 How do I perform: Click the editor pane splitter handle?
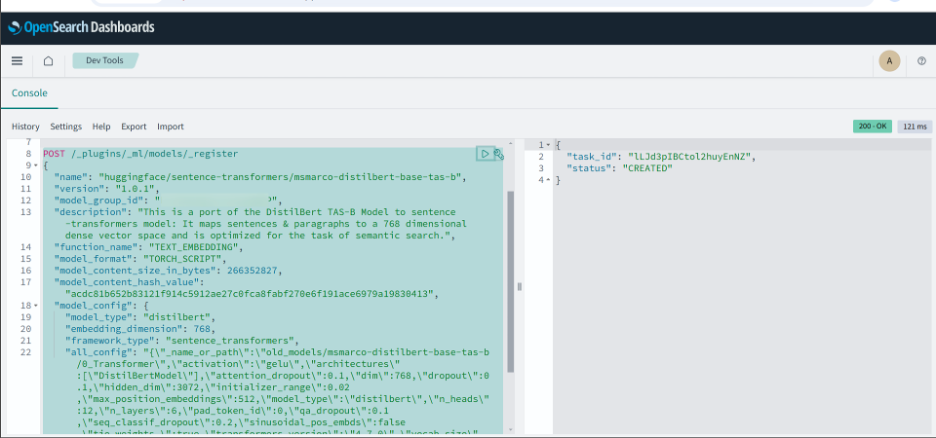point(519,287)
